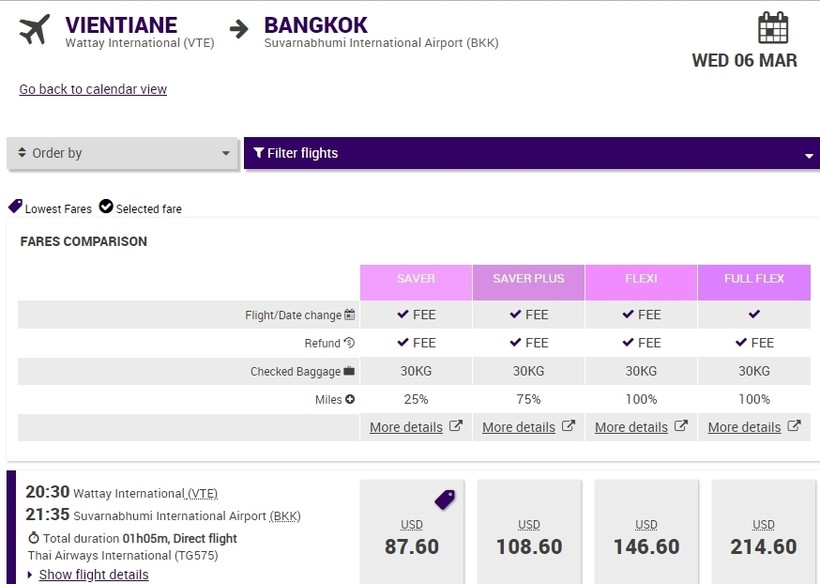Click the SAVER column header
The height and width of the screenshot is (584, 820).
click(x=416, y=279)
